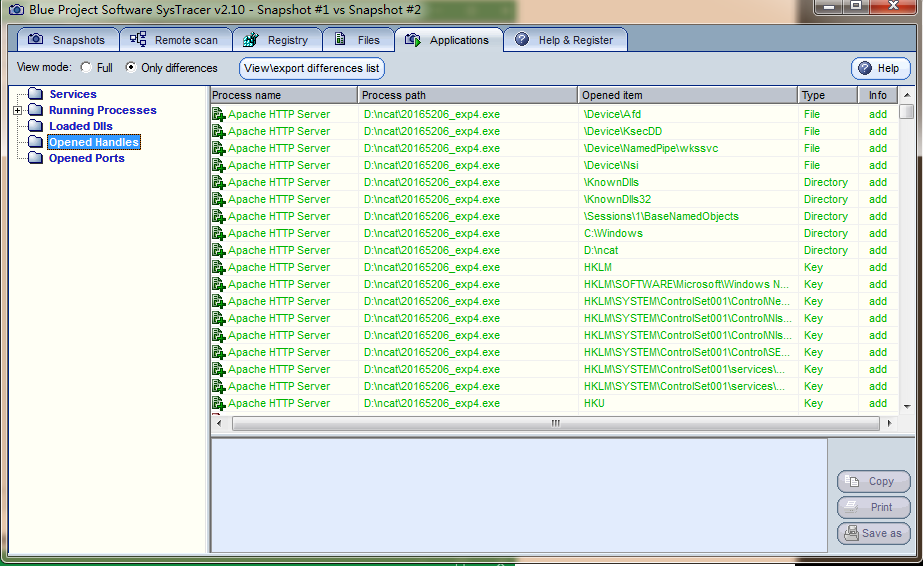Click the document icon on Files tab
923x566 pixels.
[x=340, y=39]
